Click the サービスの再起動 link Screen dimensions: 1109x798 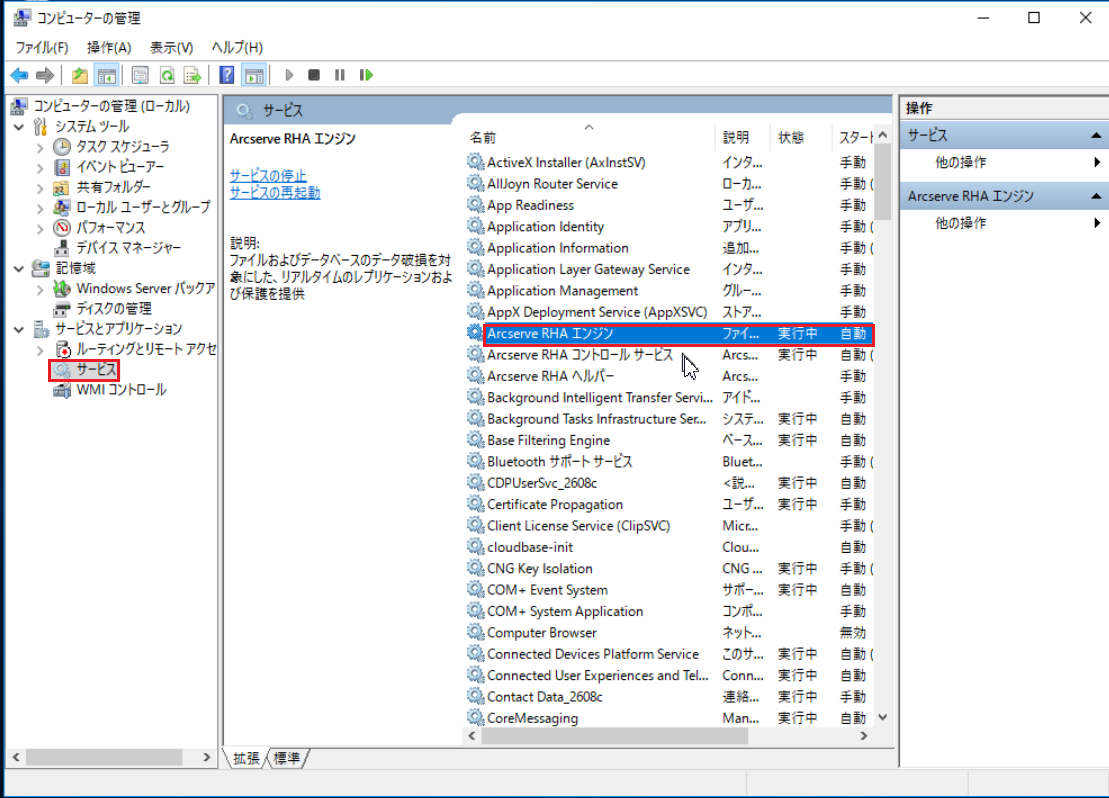(275, 193)
